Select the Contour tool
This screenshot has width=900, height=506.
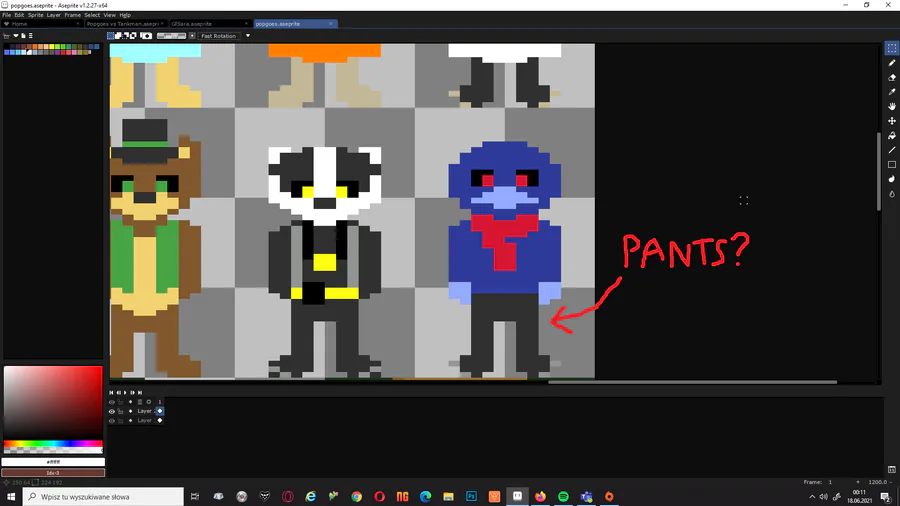tap(891, 180)
